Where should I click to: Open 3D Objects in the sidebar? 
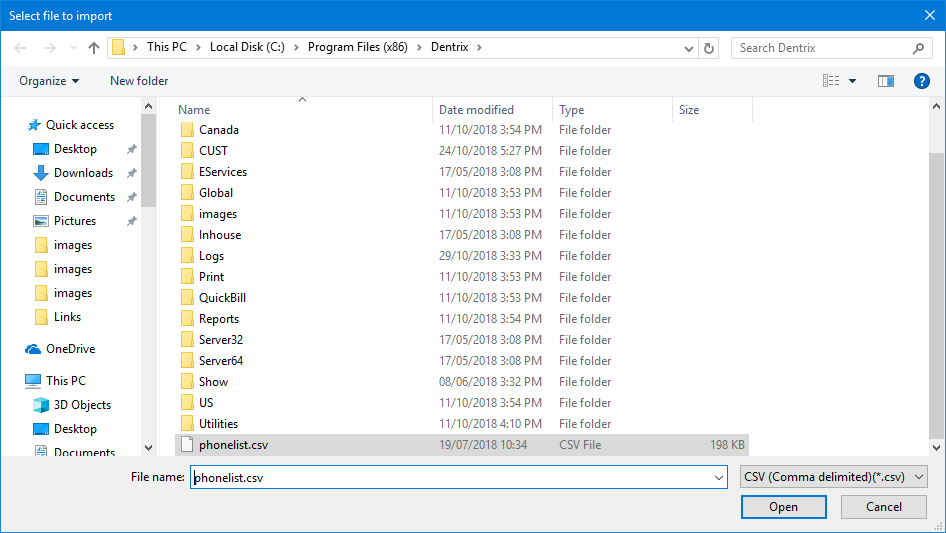(82, 405)
